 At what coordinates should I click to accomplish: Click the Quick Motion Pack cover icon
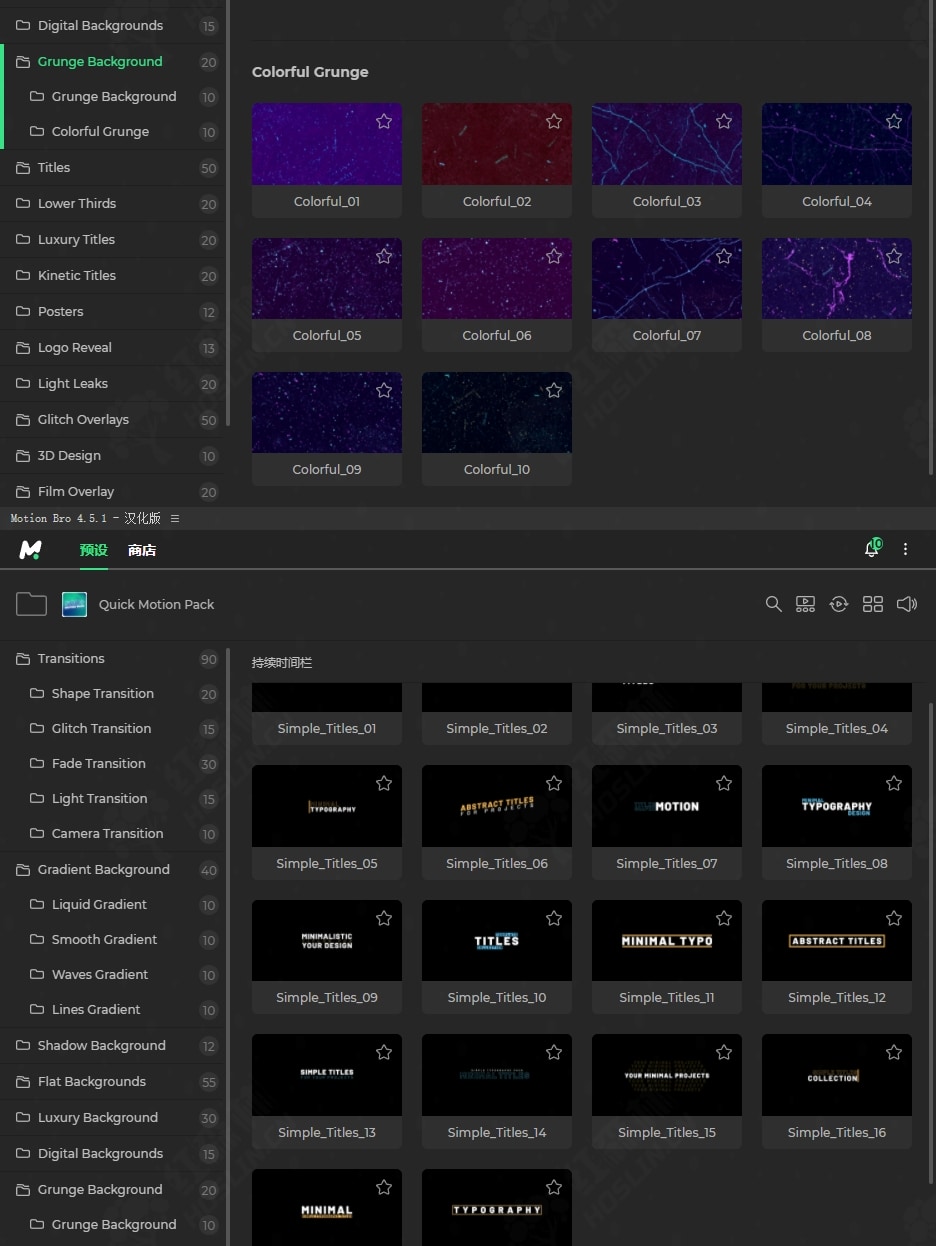tap(74, 604)
